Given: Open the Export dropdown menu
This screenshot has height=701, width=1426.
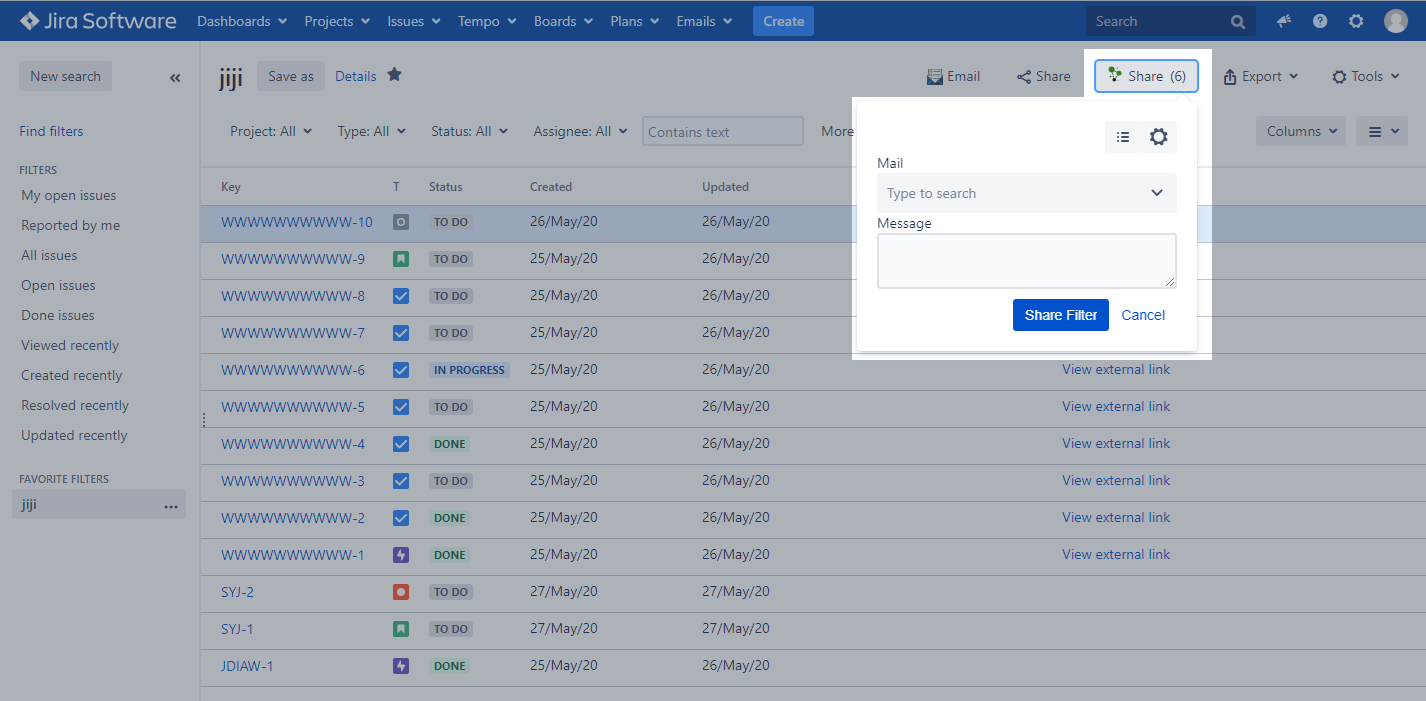Looking at the screenshot, I should coord(1260,76).
